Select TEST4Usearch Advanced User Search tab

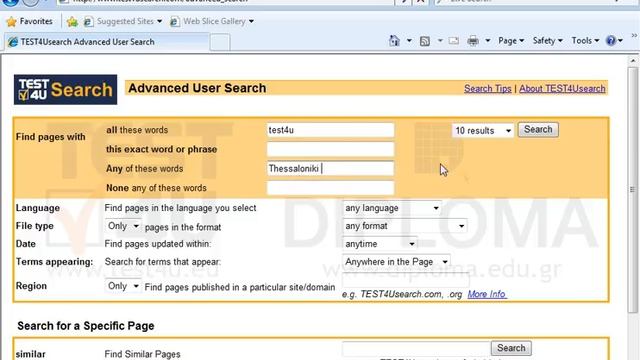click(x=107, y=42)
